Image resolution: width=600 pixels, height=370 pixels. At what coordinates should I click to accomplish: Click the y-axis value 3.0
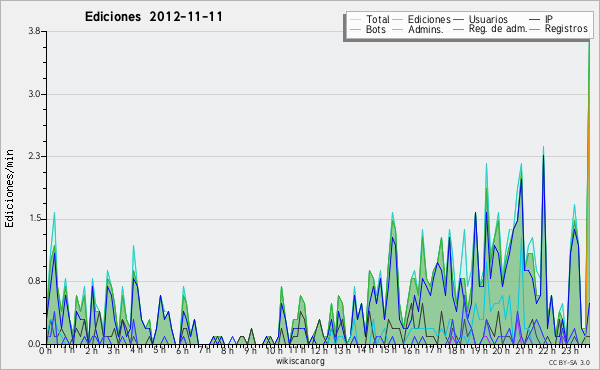(34, 94)
